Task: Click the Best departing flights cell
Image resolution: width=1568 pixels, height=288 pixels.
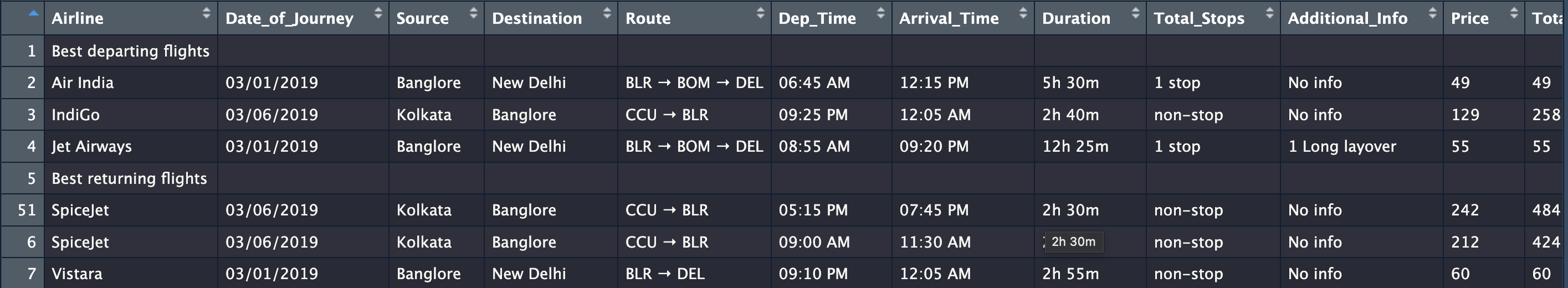Action: pos(131,51)
